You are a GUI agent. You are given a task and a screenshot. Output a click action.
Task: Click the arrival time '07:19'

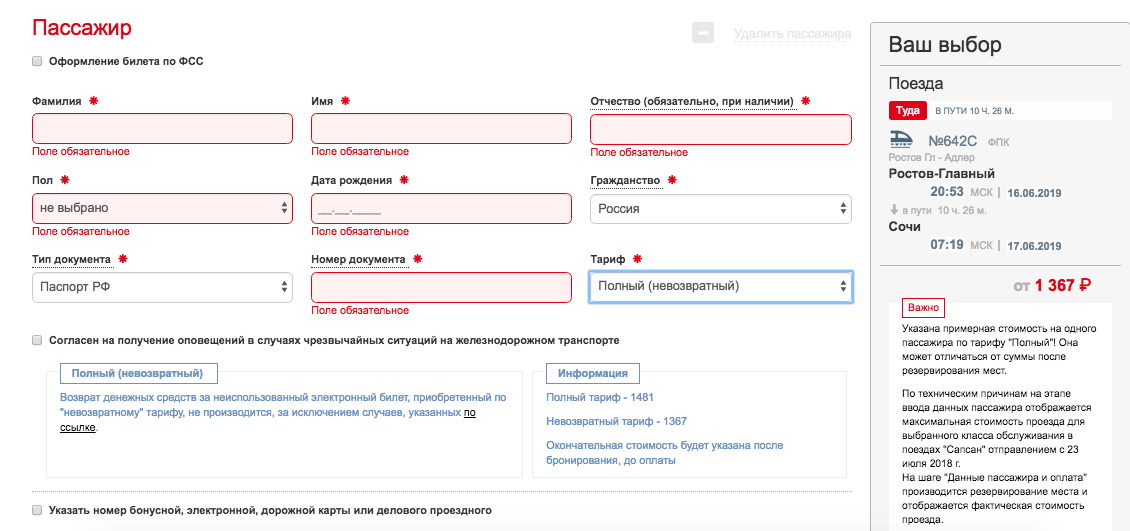click(x=947, y=245)
